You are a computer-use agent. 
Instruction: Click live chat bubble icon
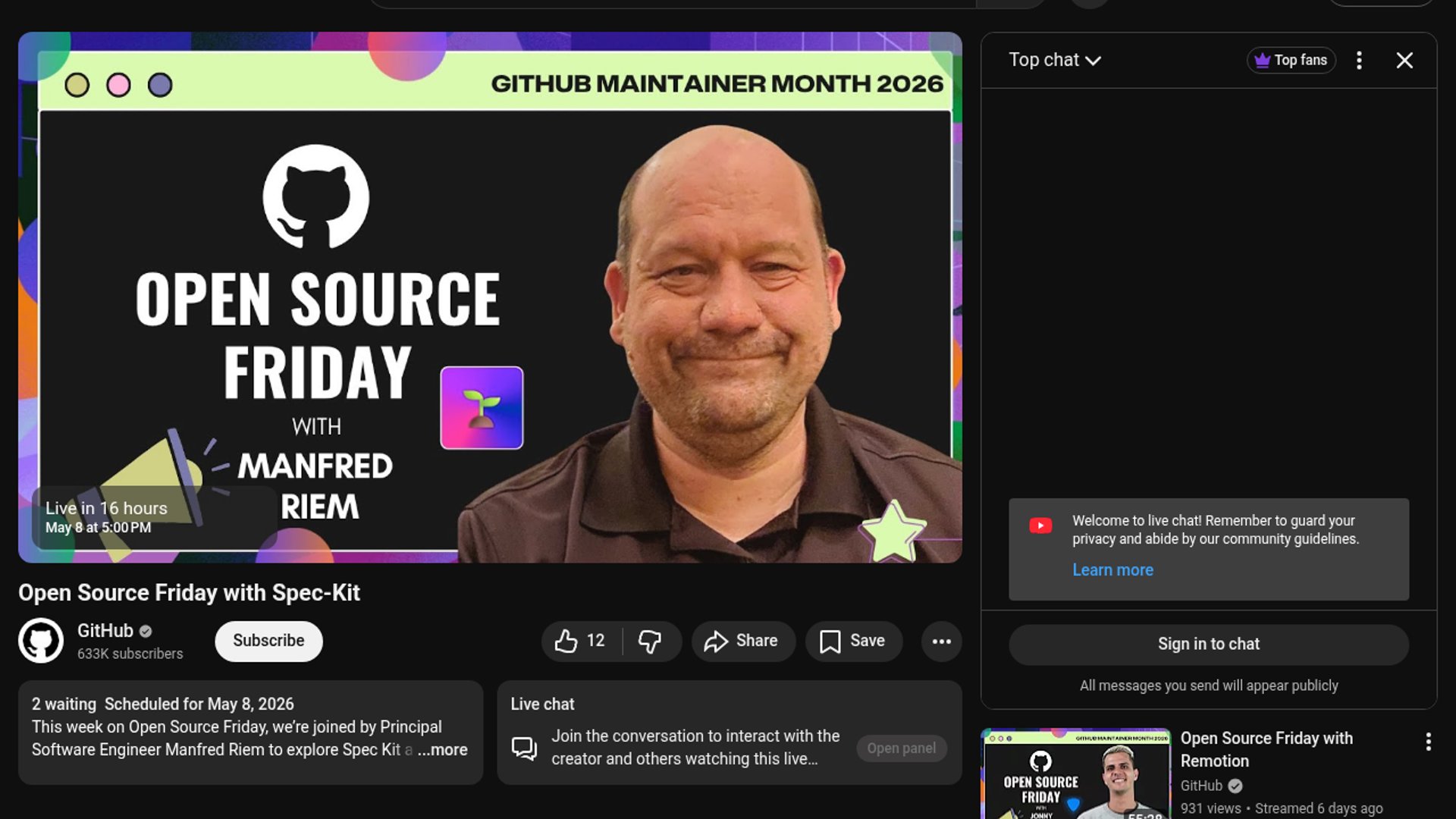point(524,748)
